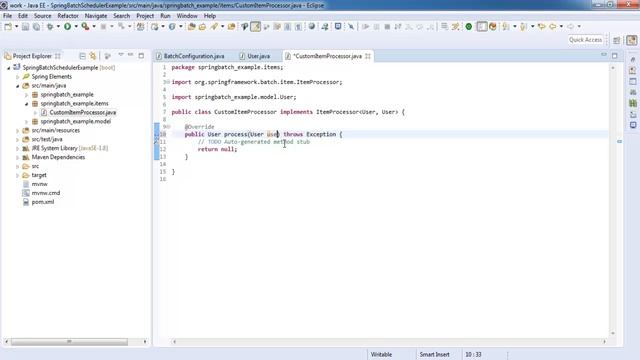Open Project Explorer View Menu triangle

click(x=121, y=55)
